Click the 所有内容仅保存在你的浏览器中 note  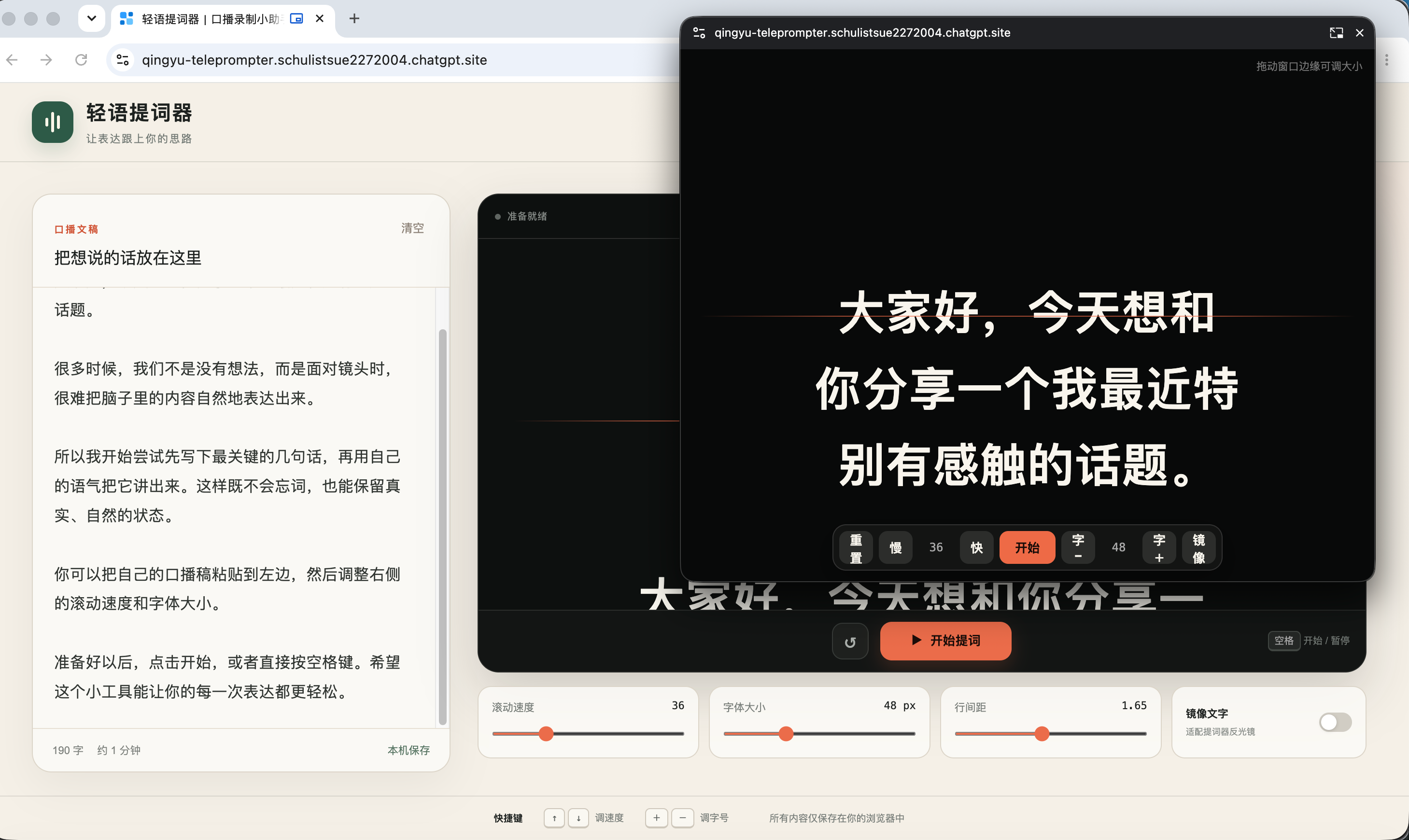tap(836, 818)
